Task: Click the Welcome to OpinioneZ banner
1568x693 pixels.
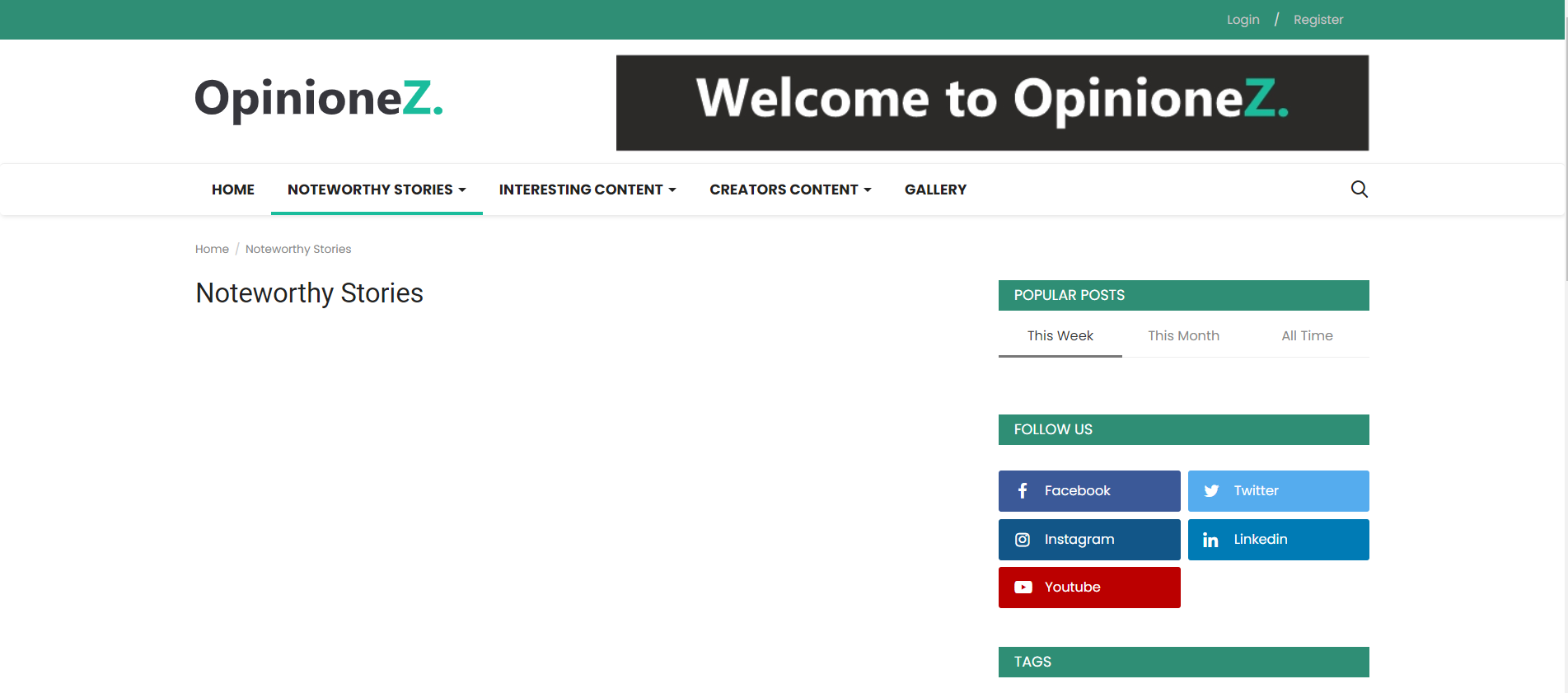Action: (x=992, y=103)
